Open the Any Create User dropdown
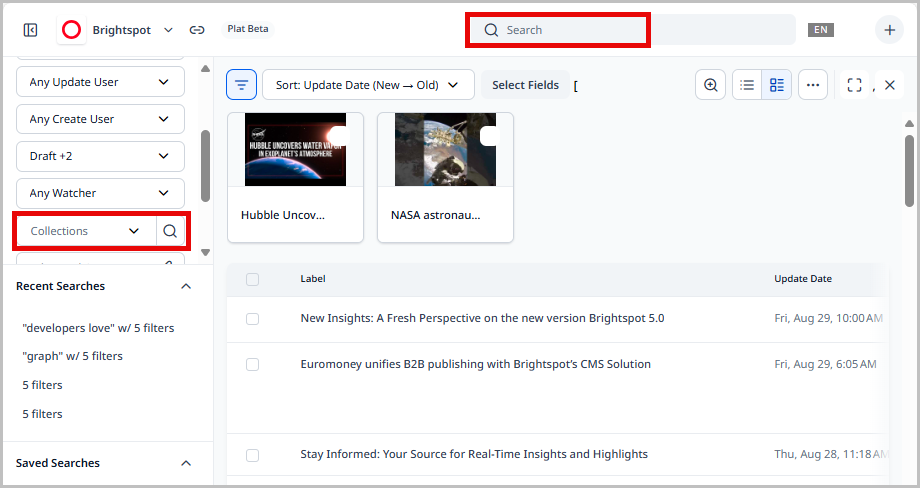Viewport: 920px width, 488px height. click(x=100, y=119)
